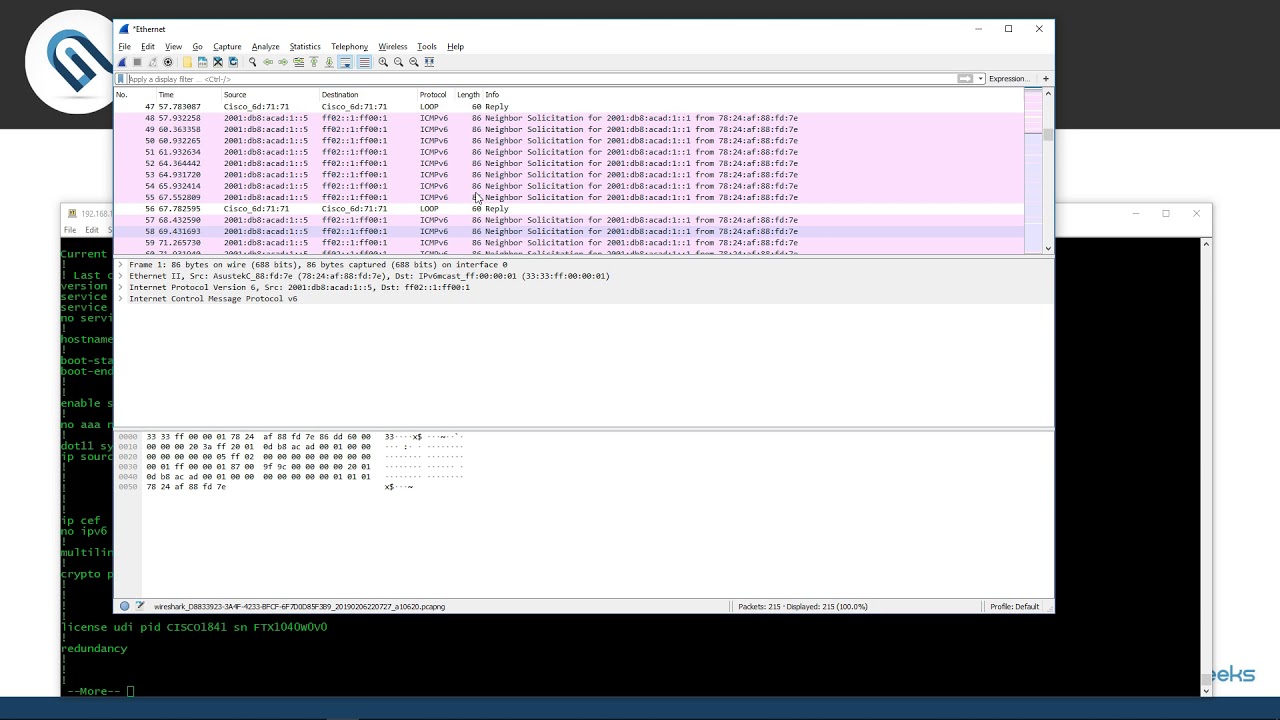
Task: Reset text to normal size
Action: [414, 62]
